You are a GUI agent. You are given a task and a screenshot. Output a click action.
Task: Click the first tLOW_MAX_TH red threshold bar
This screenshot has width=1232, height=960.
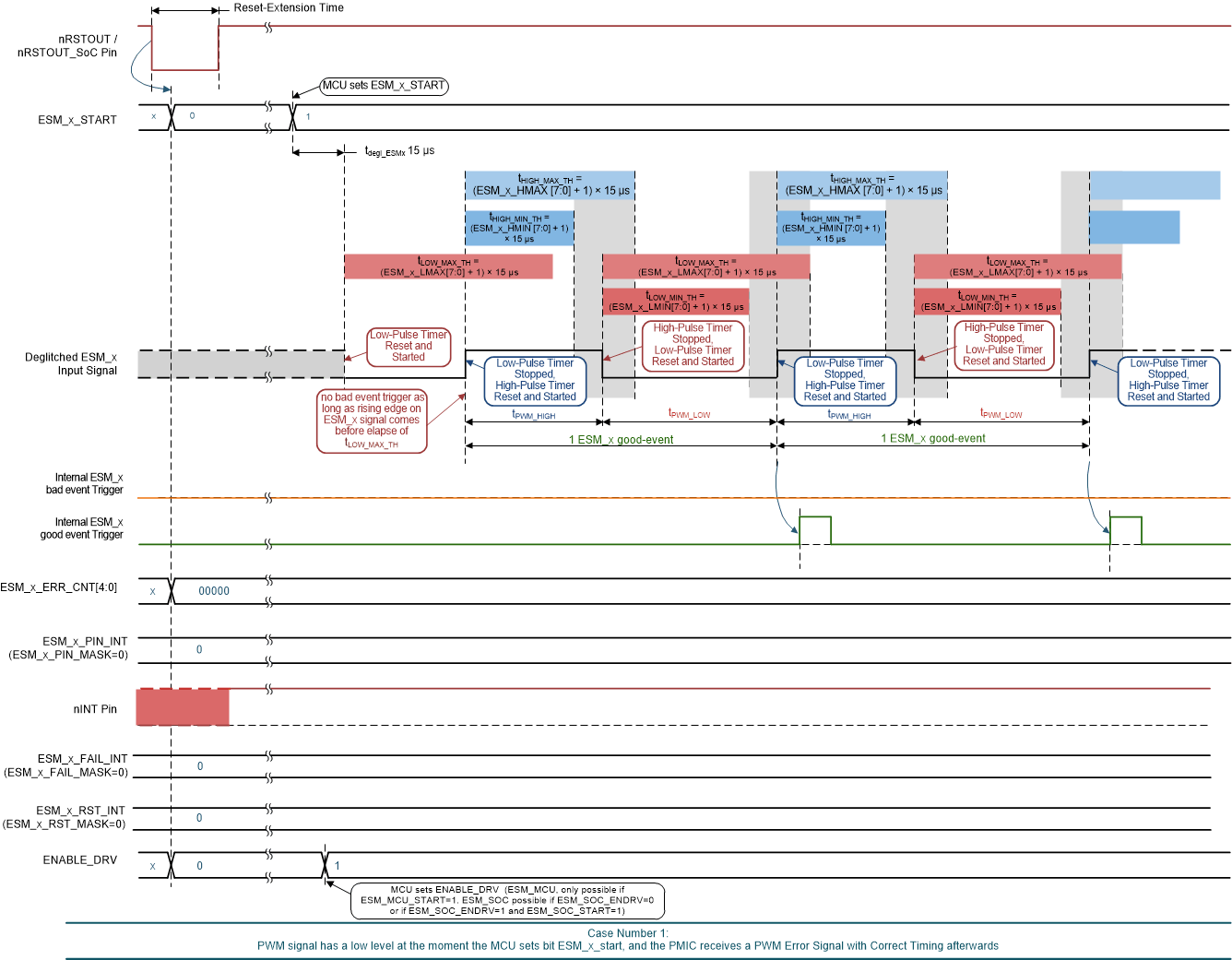coord(448,266)
